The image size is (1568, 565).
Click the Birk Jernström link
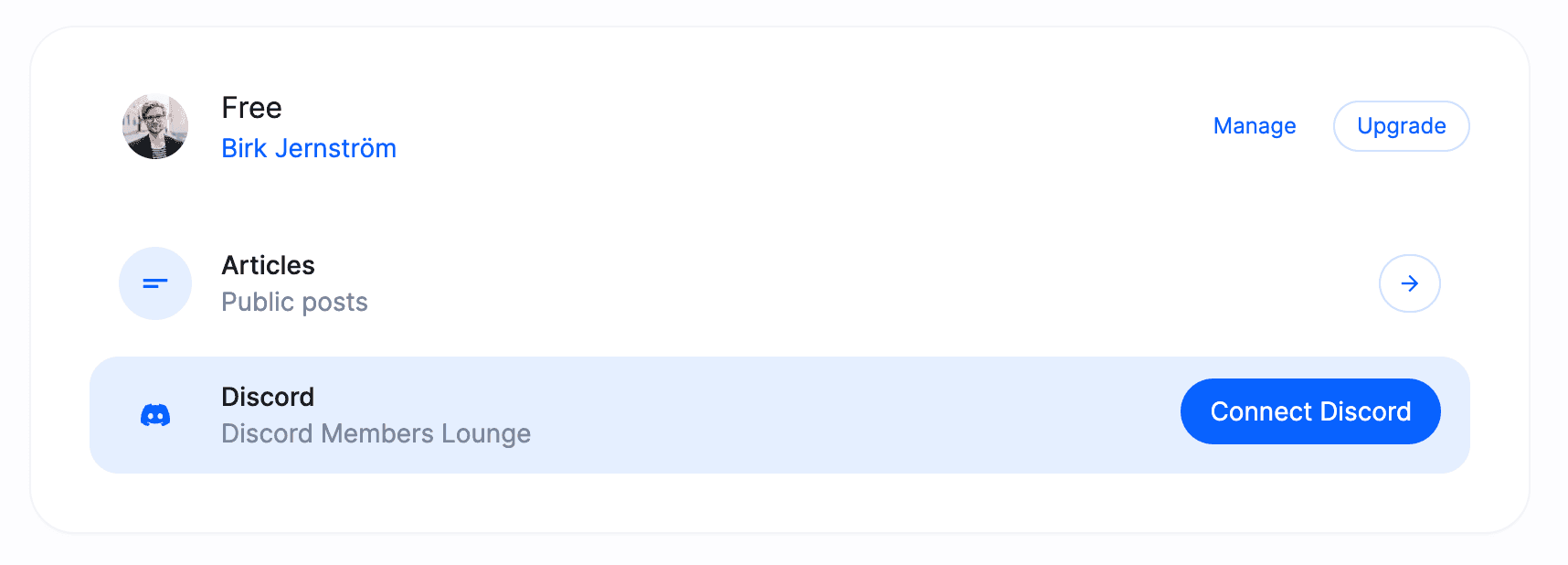point(310,148)
